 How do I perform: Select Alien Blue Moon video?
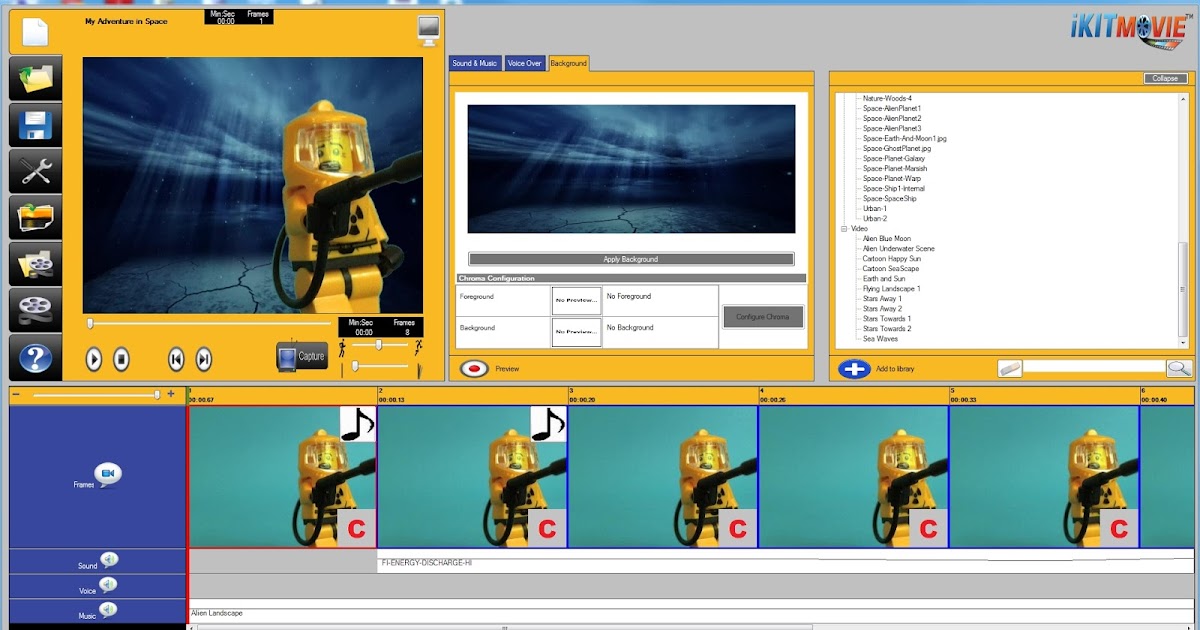[887, 239]
